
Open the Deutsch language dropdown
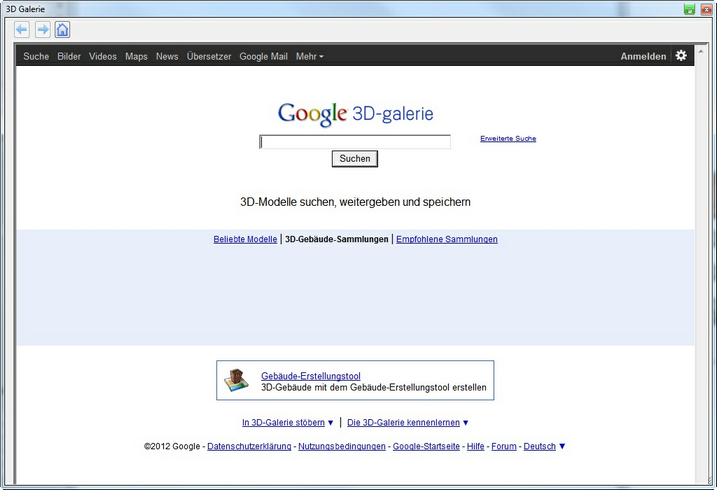click(x=544, y=446)
